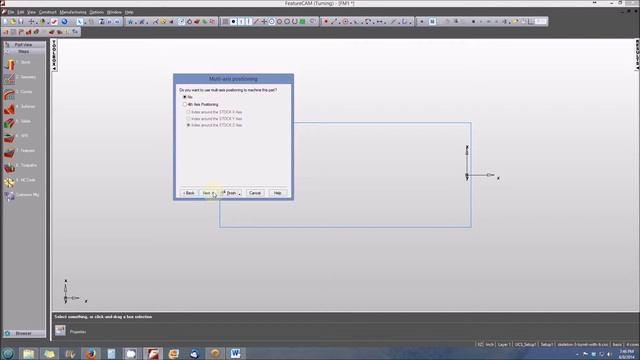Click the black dot snap toolbar icon

click(x=233, y=21)
